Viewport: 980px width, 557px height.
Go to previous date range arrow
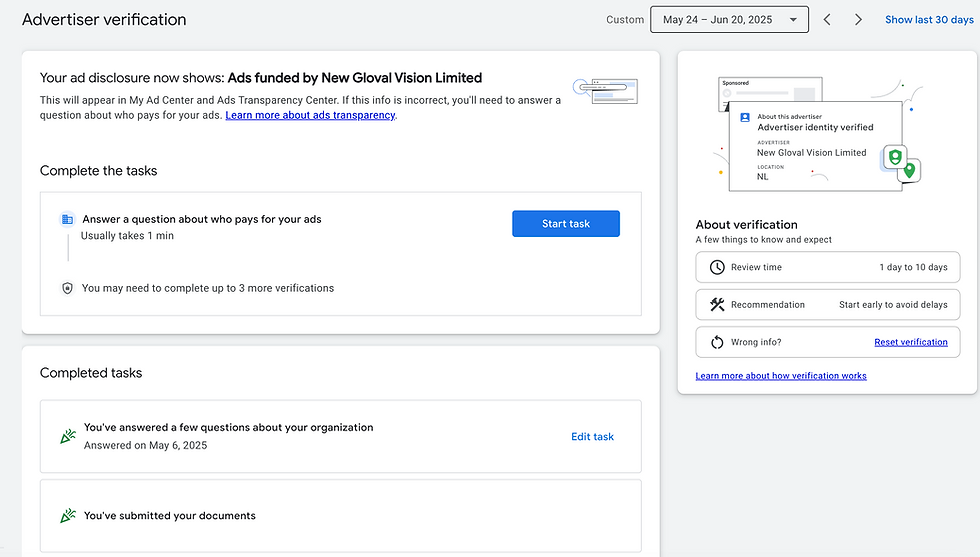(x=827, y=19)
